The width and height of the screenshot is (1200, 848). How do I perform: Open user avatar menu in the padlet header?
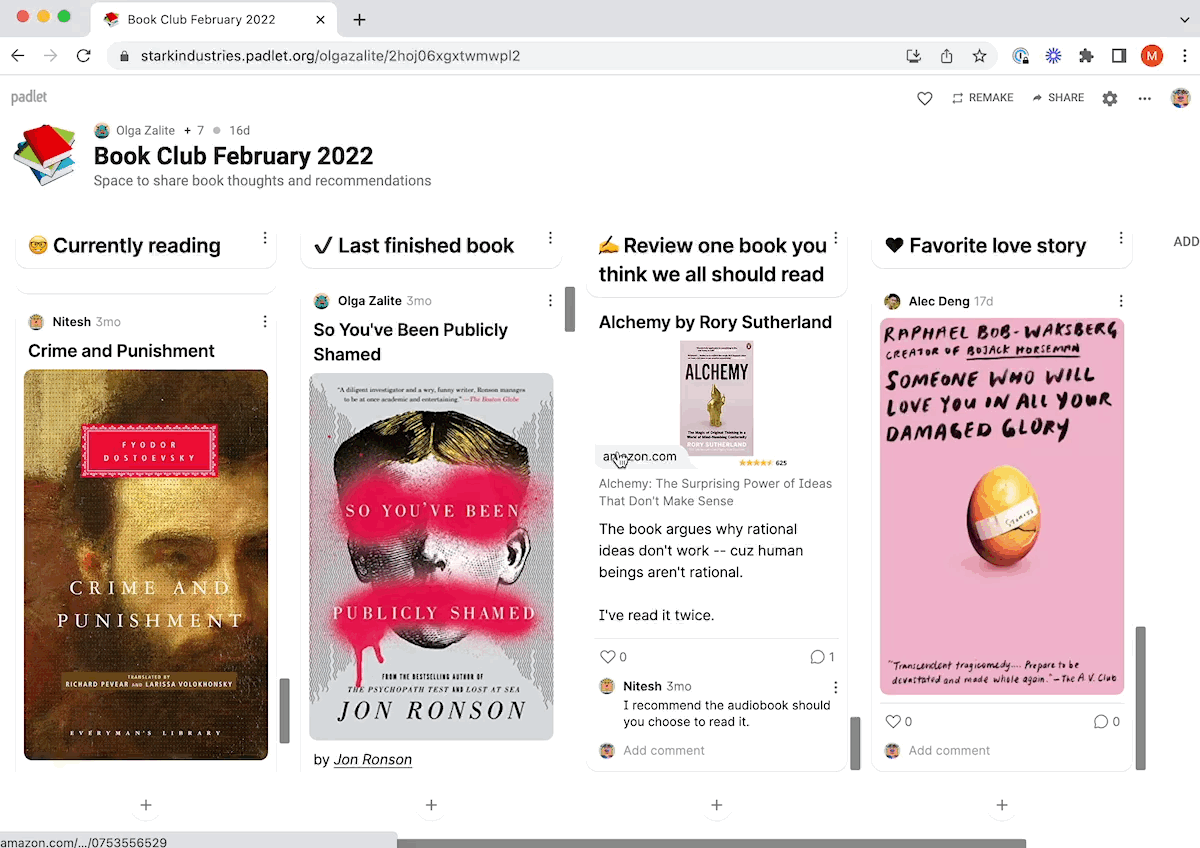[1181, 98]
